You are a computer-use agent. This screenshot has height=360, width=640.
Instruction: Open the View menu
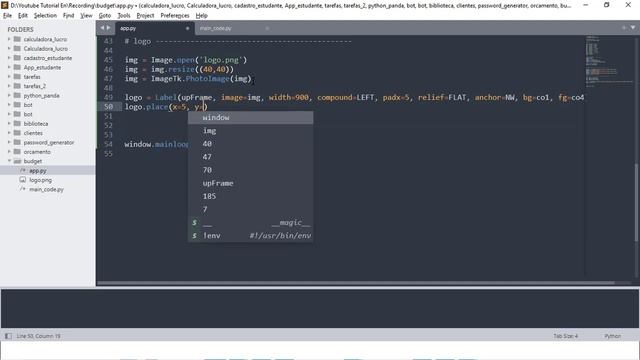tap(86, 16)
